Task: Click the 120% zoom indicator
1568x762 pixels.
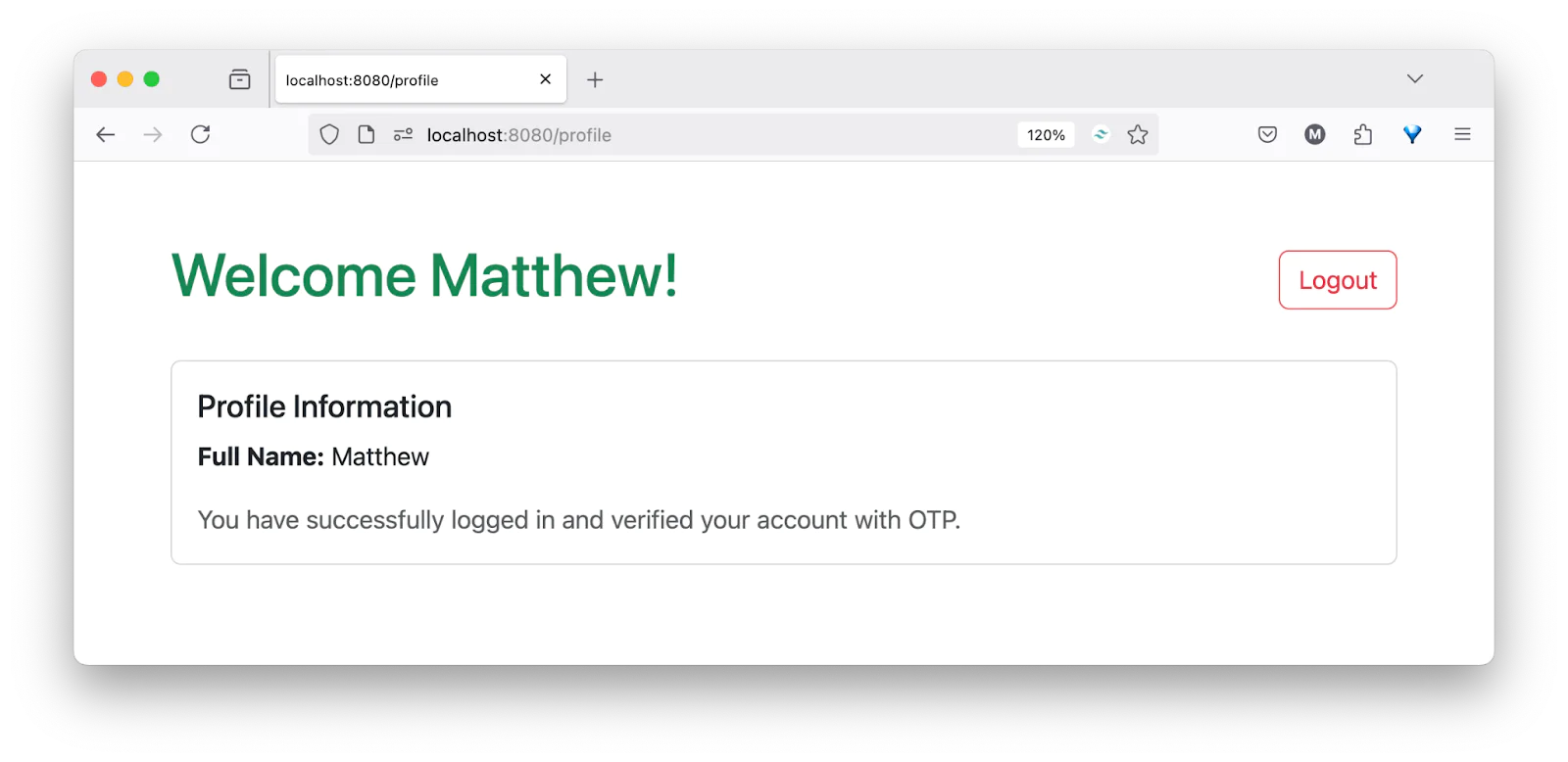Action: click(x=1045, y=134)
